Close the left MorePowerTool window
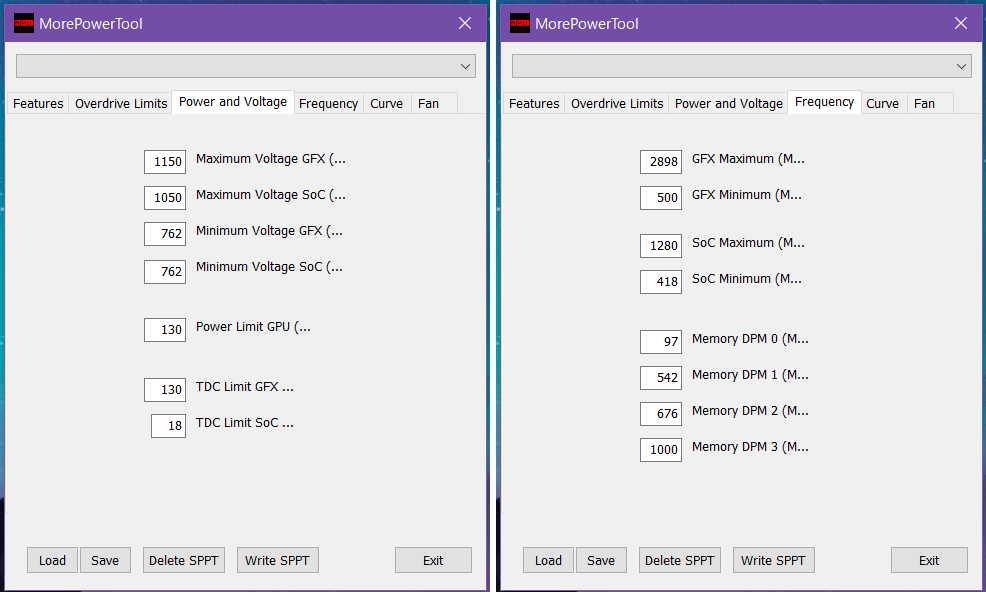Image resolution: width=986 pixels, height=592 pixels. click(x=465, y=23)
